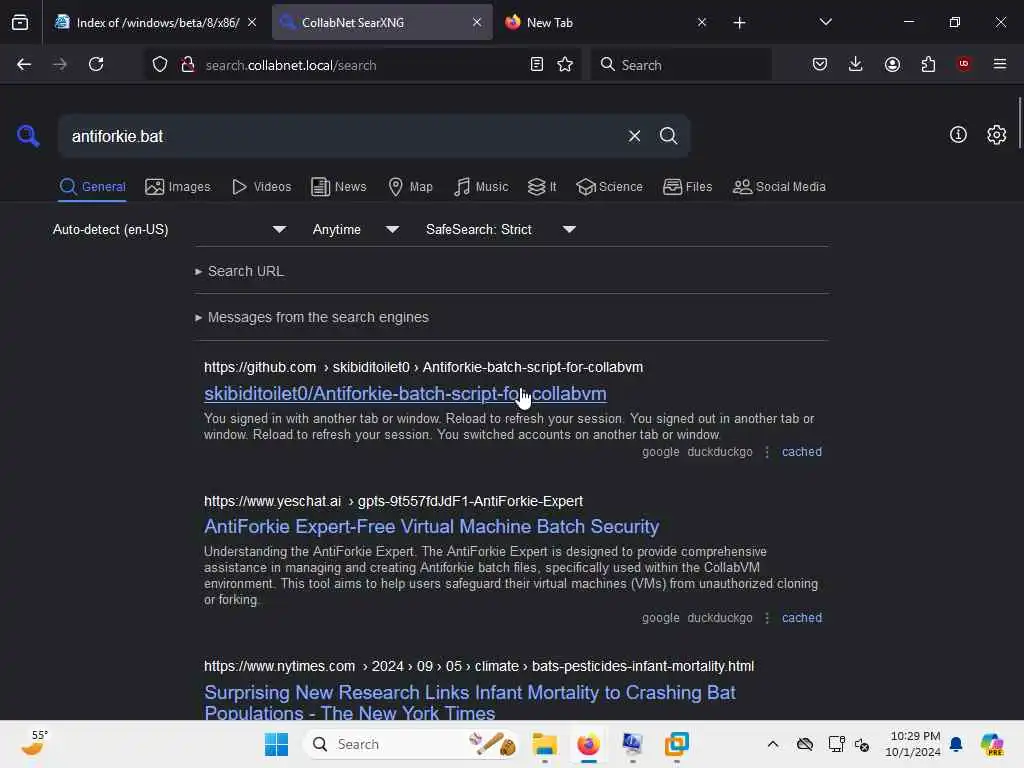Image resolution: width=1024 pixels, height=768 pixels.
Task: Click the page vertical scrollbar
Action: click(1019, 123)
